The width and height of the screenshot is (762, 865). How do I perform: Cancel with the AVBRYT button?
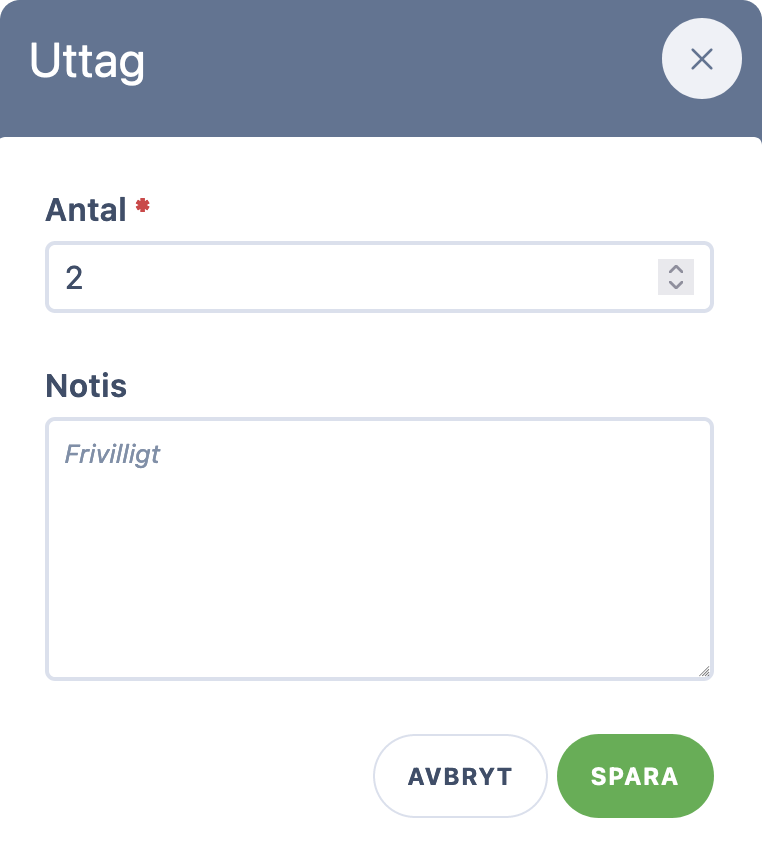click(x=460, y=776)
